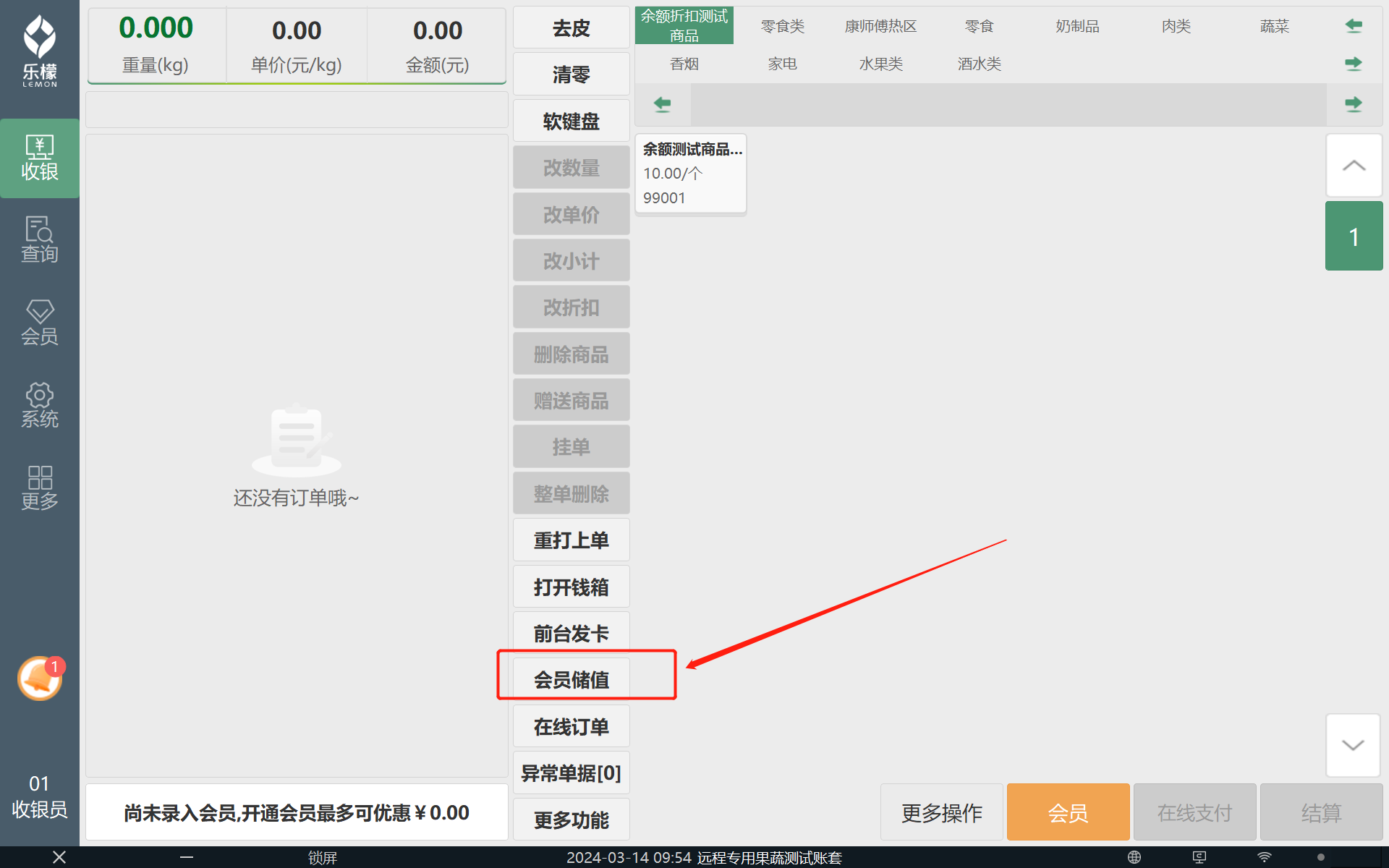Viewport: 1389px width, 868px height.
Task: Click the globe icon in status bar
Action: (1134, 857)
